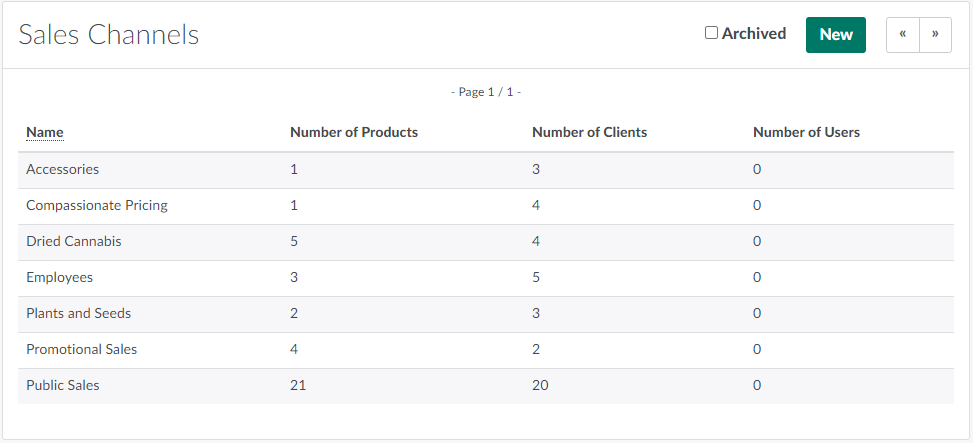Go to next page with » arrow
The width and height of the screenshot is (973, 443).
[935, 34]
